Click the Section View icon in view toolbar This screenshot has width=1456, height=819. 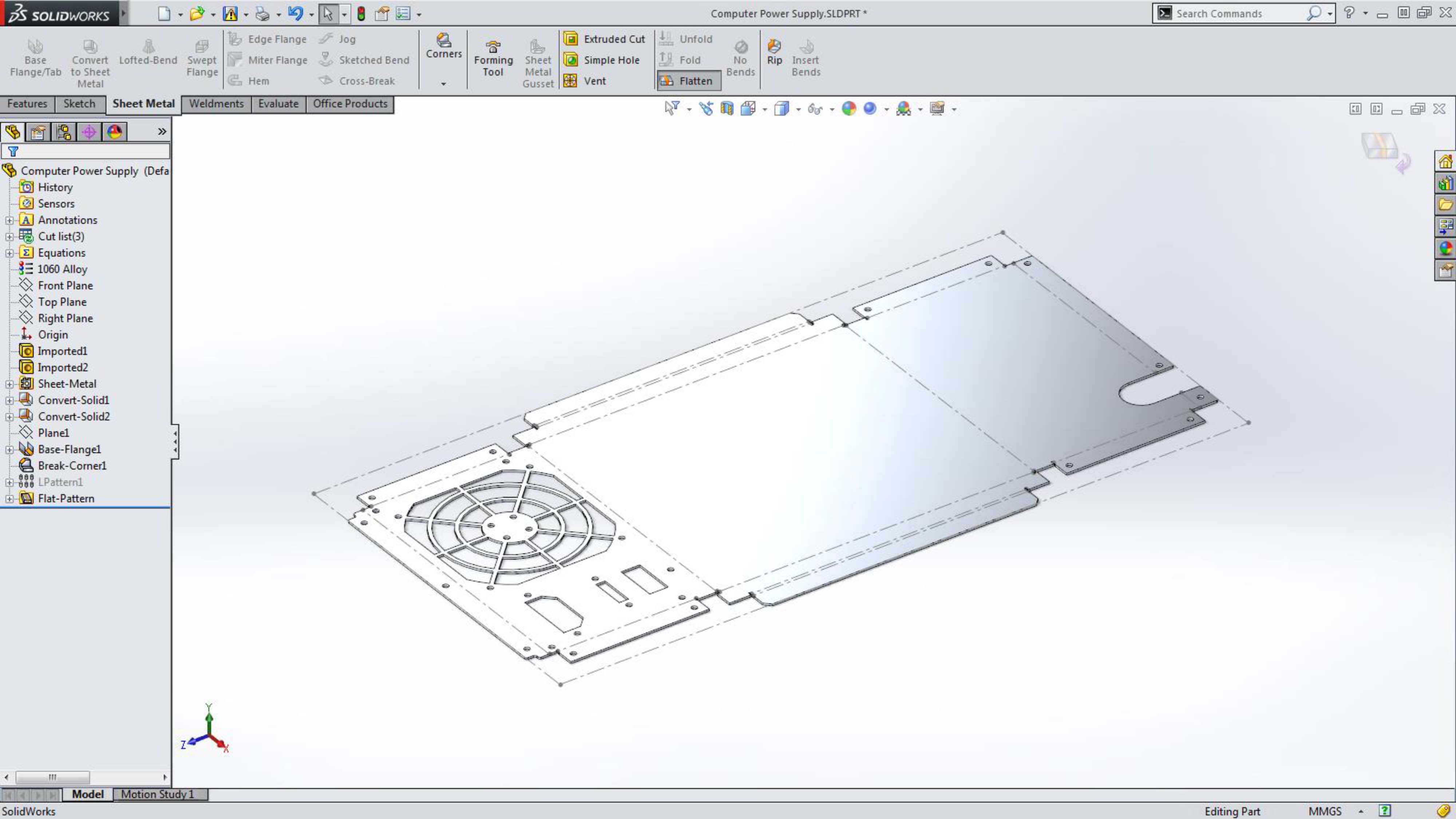[727, 108]
